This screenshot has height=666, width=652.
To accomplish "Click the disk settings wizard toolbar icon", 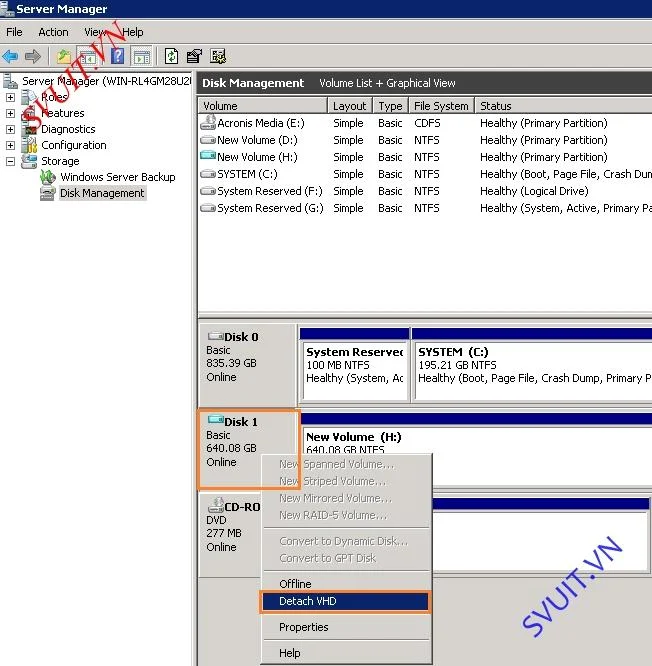I will [218, 56].
